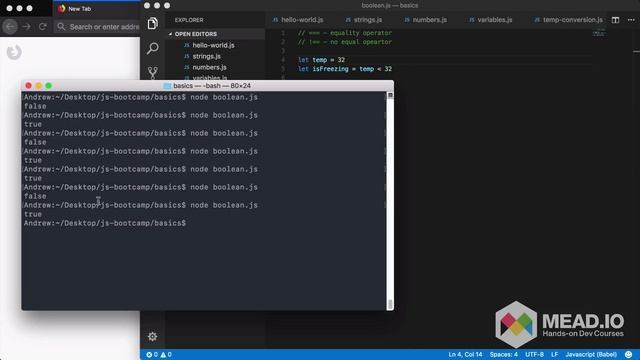Click the errors and warnings indicator in status bar
The height and width of the screenshot is (360, 640).
[x=159, y=354]
